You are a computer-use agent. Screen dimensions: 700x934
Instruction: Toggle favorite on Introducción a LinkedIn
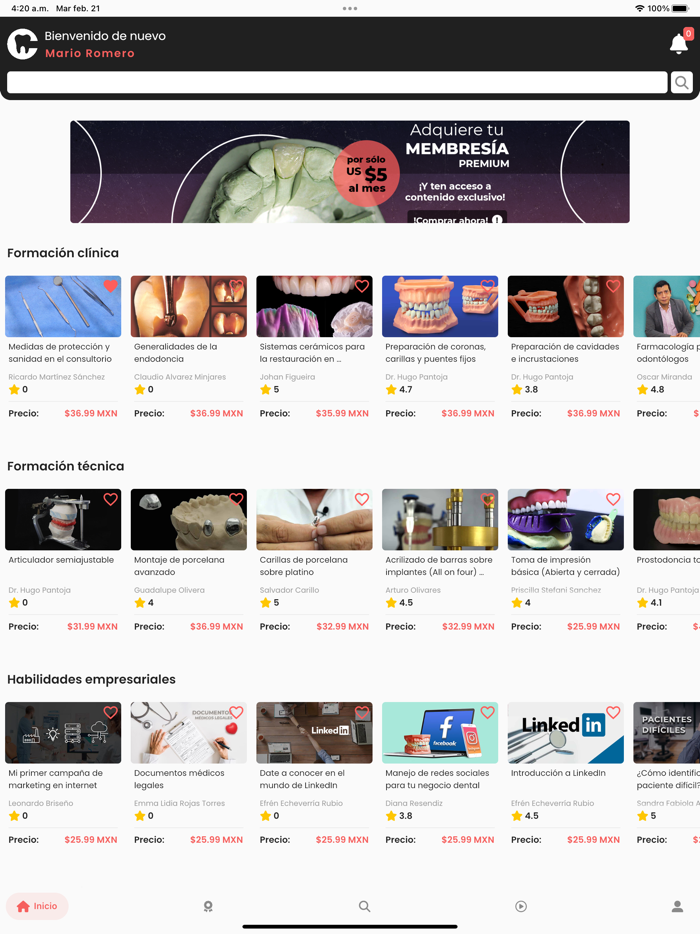(613, 712)
